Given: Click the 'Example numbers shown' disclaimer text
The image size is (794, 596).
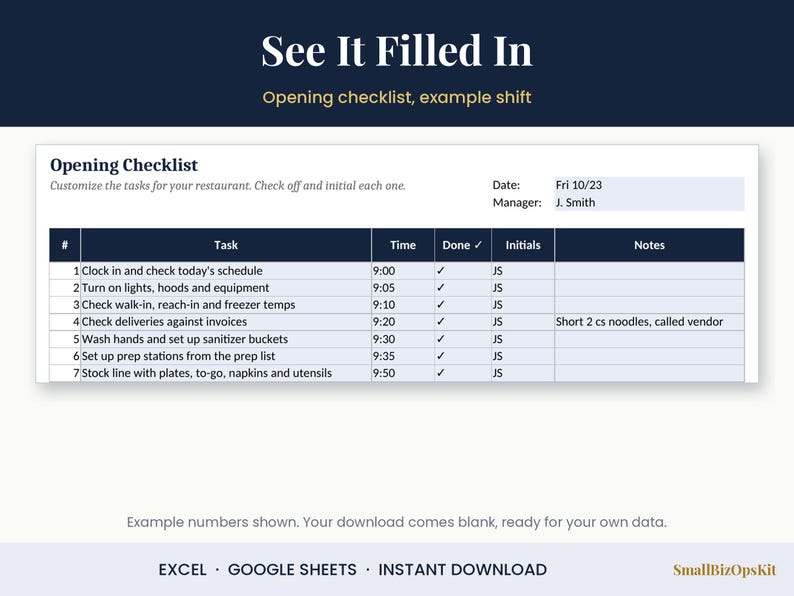Looking at the screenshot, I should (x=397, y=522).
